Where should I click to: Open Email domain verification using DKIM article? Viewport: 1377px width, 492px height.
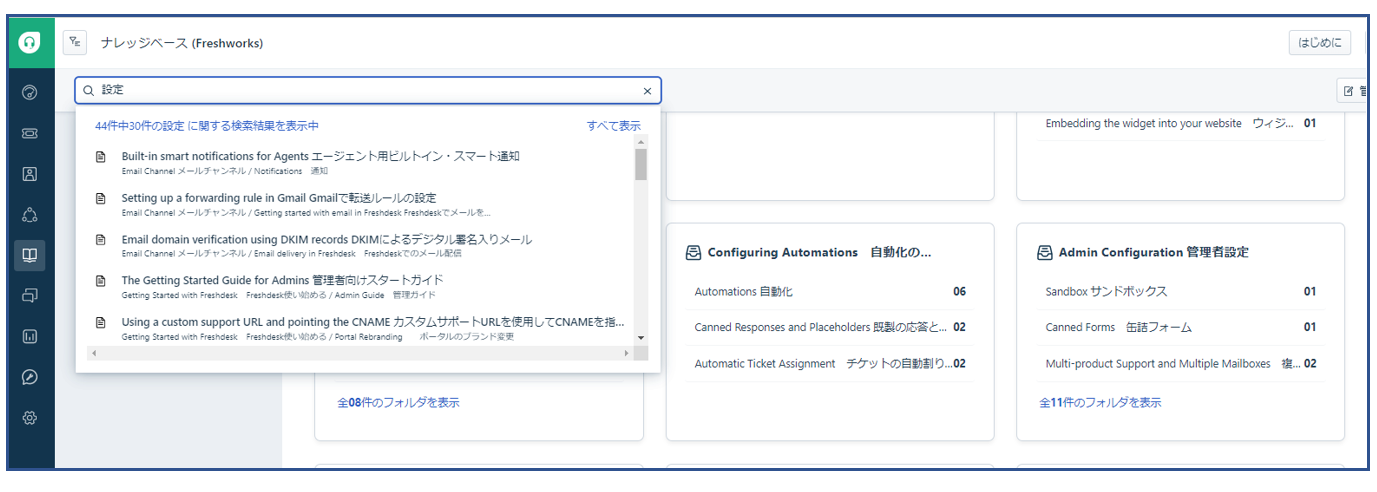click(x=327, y=240)
